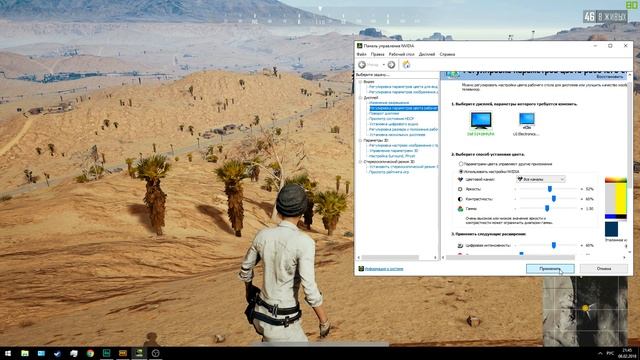Open 'Просмотр рейтинга игр' tree item
The height and width of the screenshot is (360, 640).
coord(389,172)
